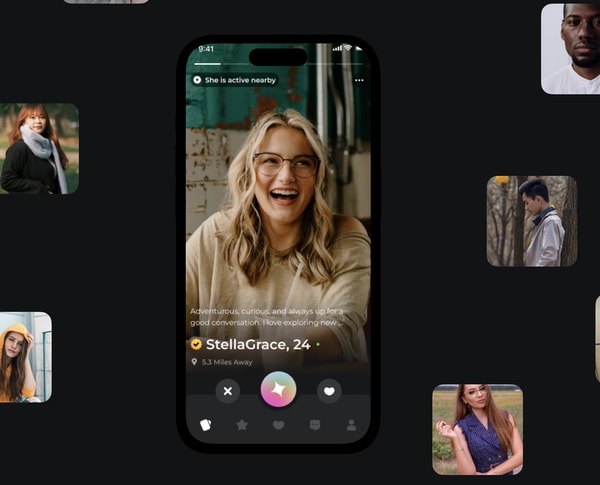Tap the X pass button
The height and width of the screenshot is (485, 600).
(228, 391)
